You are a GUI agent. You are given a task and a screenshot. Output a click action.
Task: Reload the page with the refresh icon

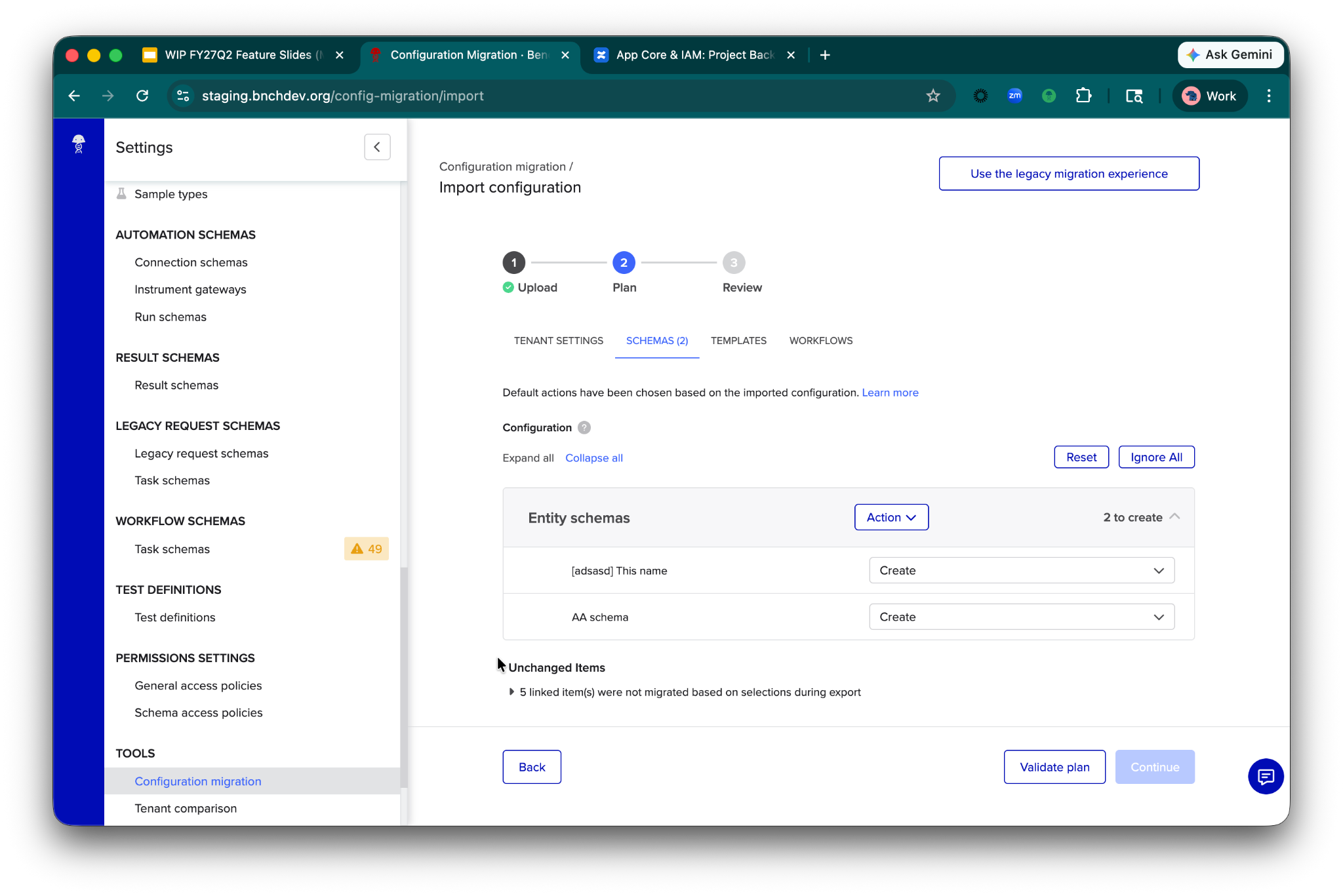pyautogui.click(x=142, y=96)
